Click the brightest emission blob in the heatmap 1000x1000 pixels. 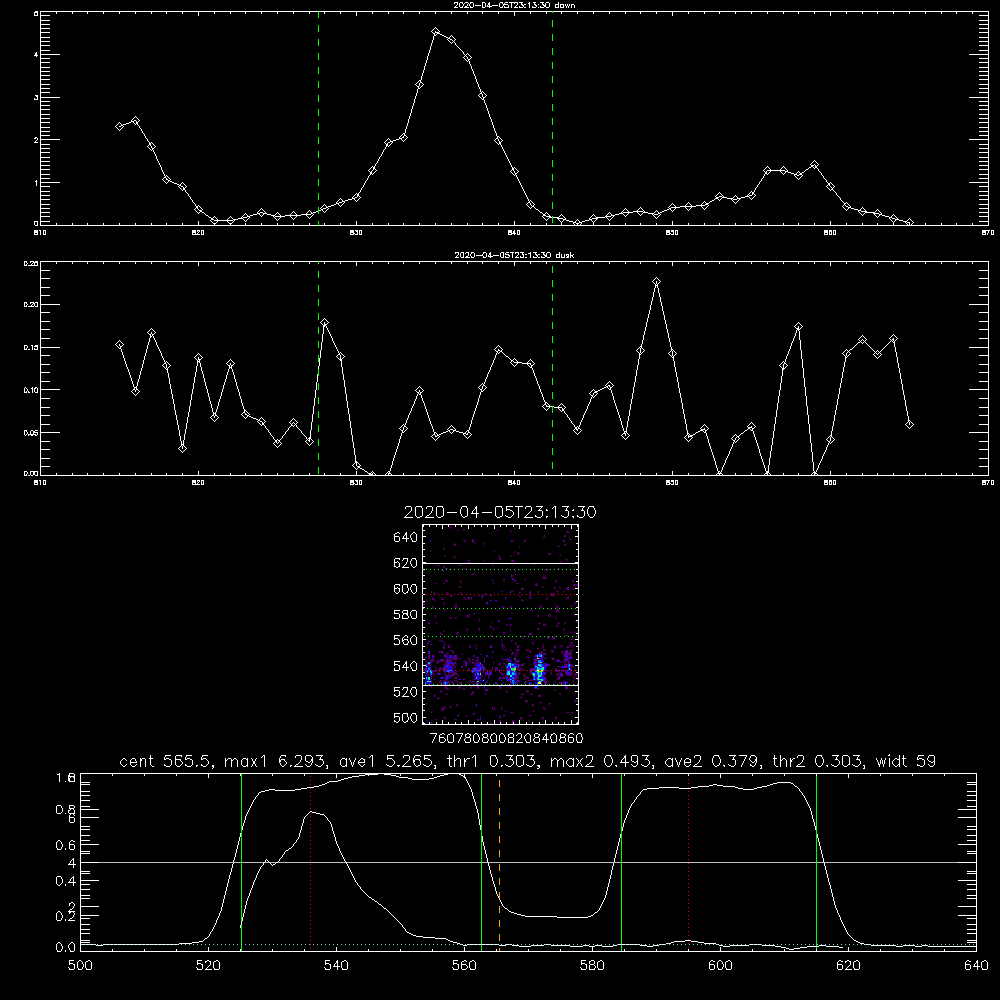pos(540,670)
